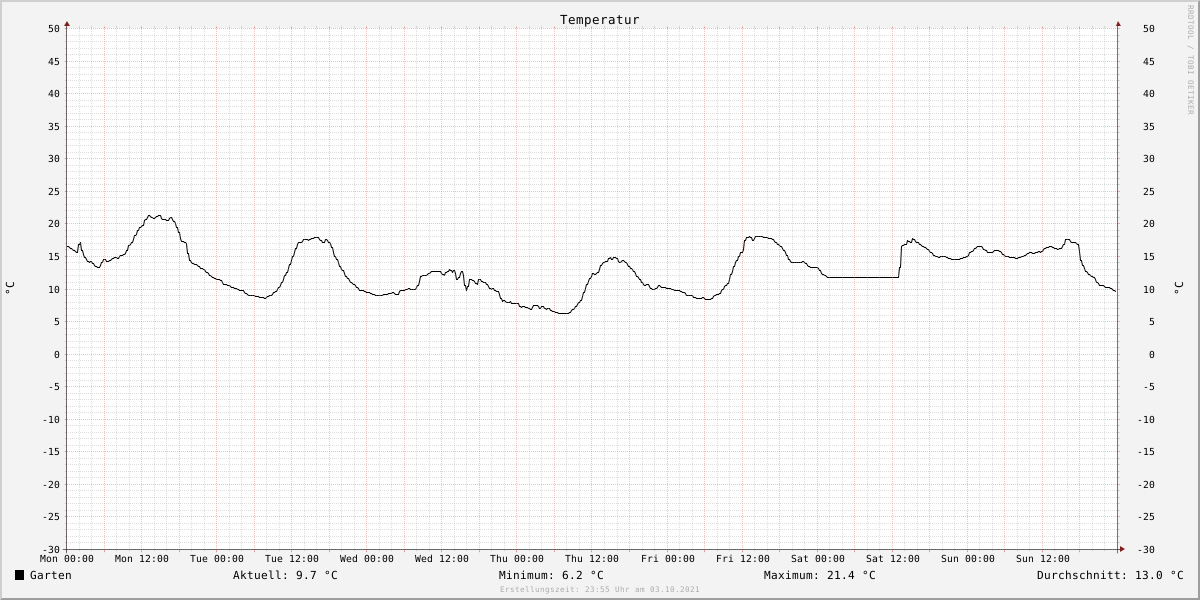Click the Sat 12:00 axis label
1200x600 pixels.
pos(892,559)
